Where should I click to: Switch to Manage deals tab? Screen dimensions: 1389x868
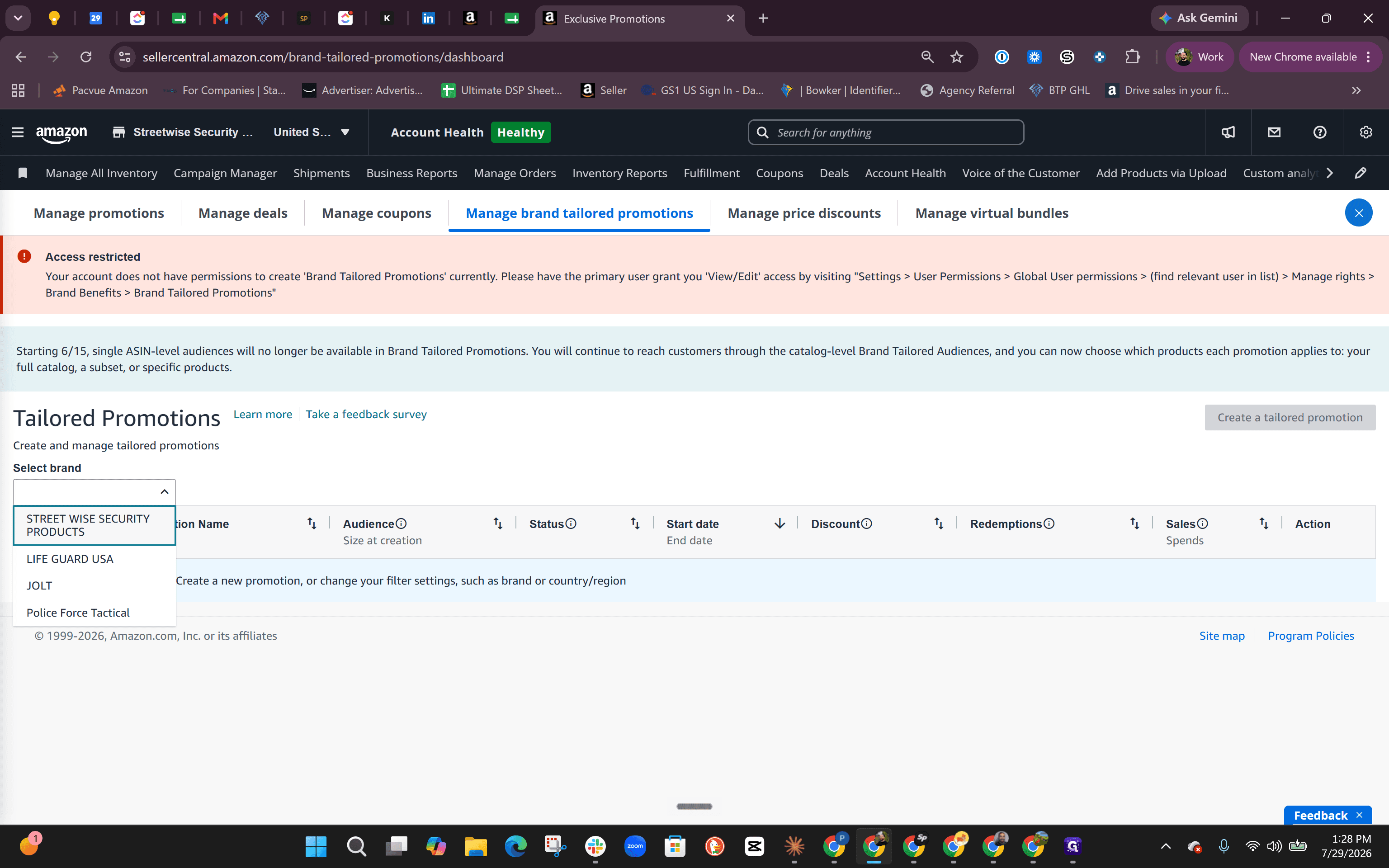pos(243,213)
